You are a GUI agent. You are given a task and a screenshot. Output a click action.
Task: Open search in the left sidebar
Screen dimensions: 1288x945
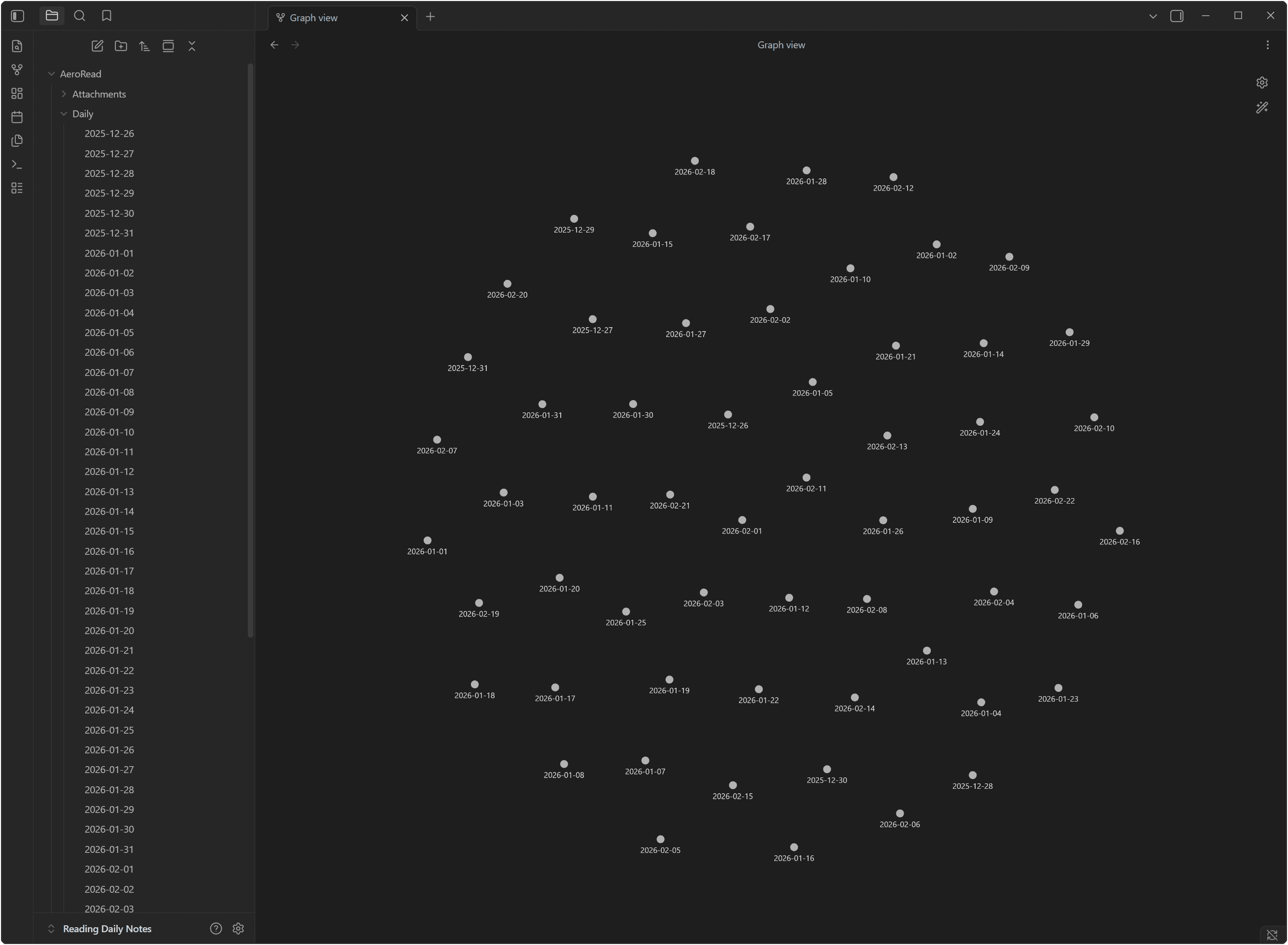79,16
